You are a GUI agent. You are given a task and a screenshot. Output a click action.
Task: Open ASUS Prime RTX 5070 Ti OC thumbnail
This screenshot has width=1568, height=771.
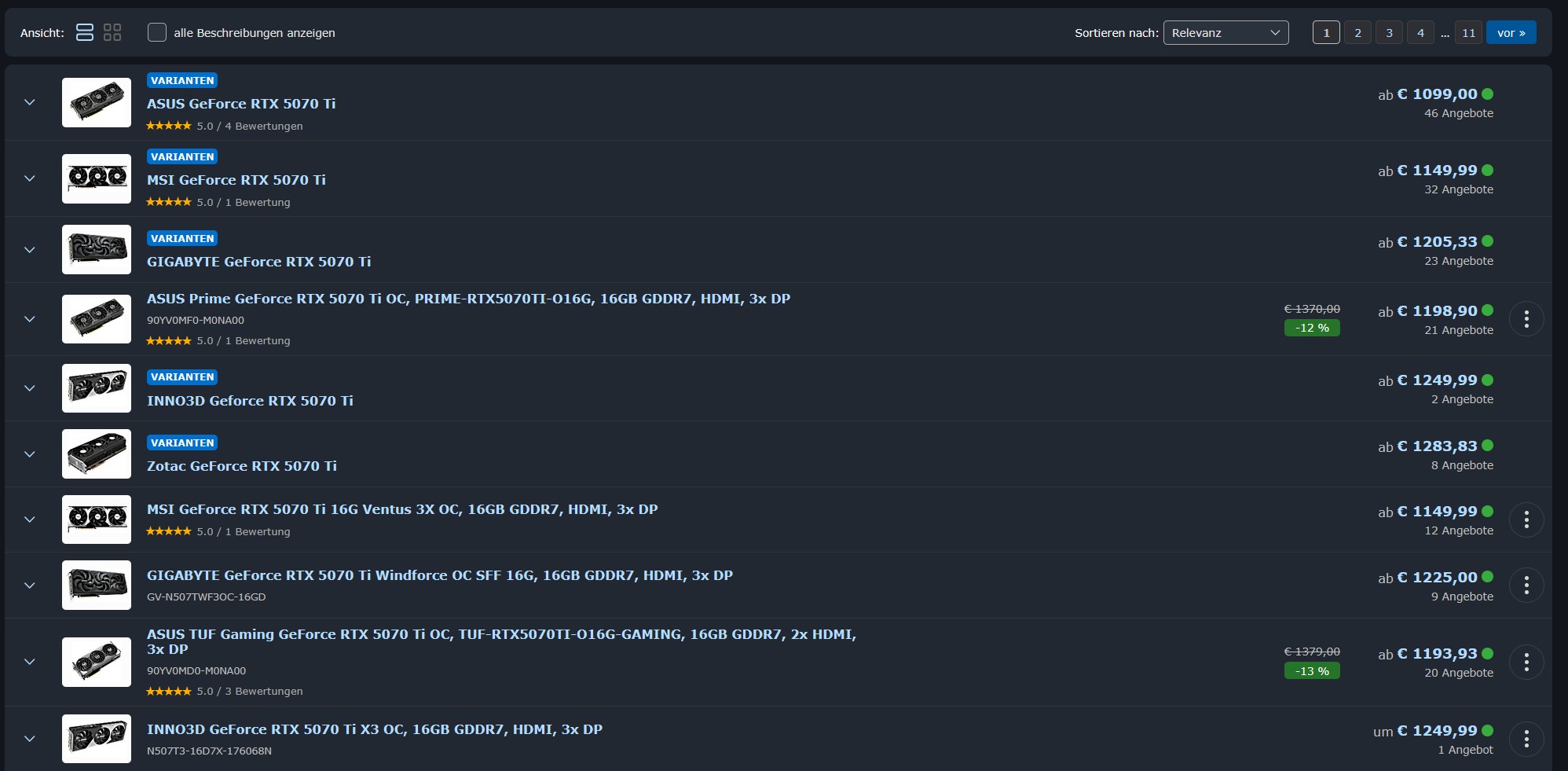[97, 319]
